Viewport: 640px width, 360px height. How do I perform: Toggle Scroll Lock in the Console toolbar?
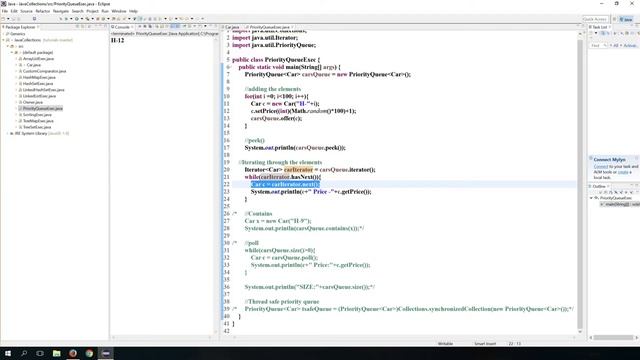(x=162, y=27)
